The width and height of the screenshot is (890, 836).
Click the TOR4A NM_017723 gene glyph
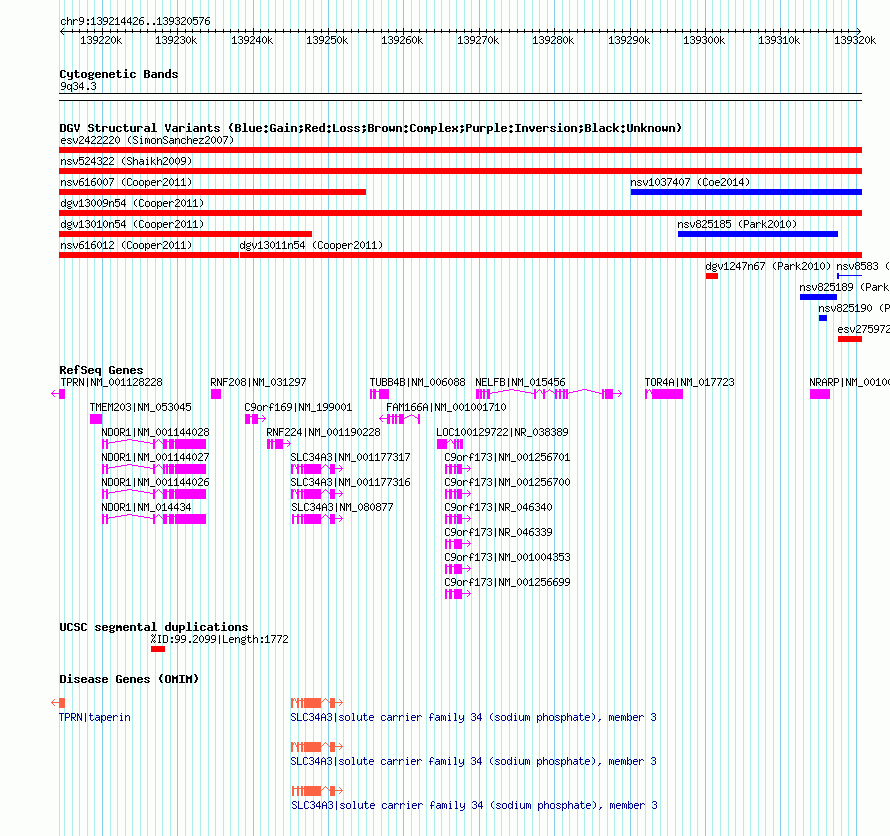pos(664,394)
